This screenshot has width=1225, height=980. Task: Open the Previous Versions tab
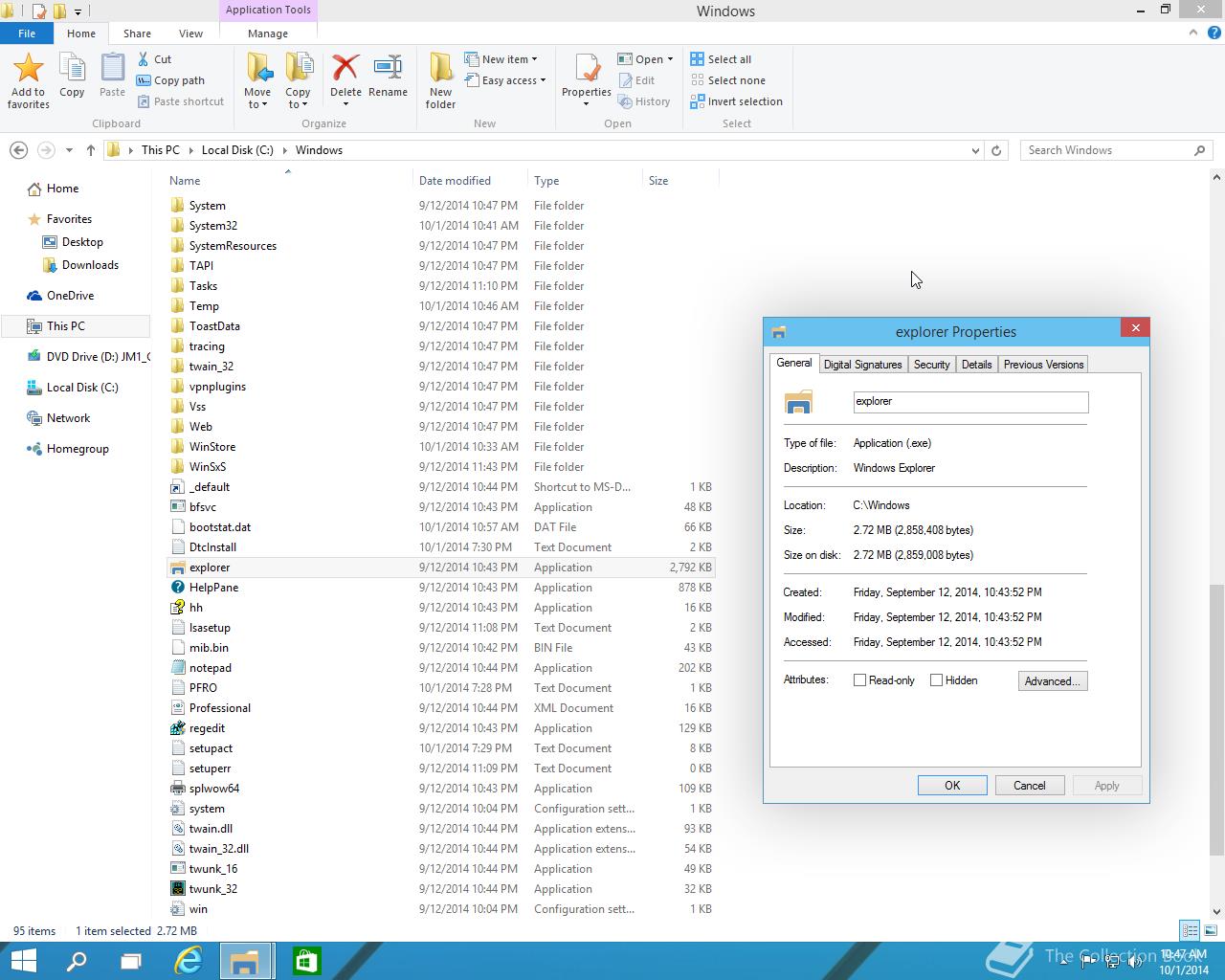[x=1043, y=365]
